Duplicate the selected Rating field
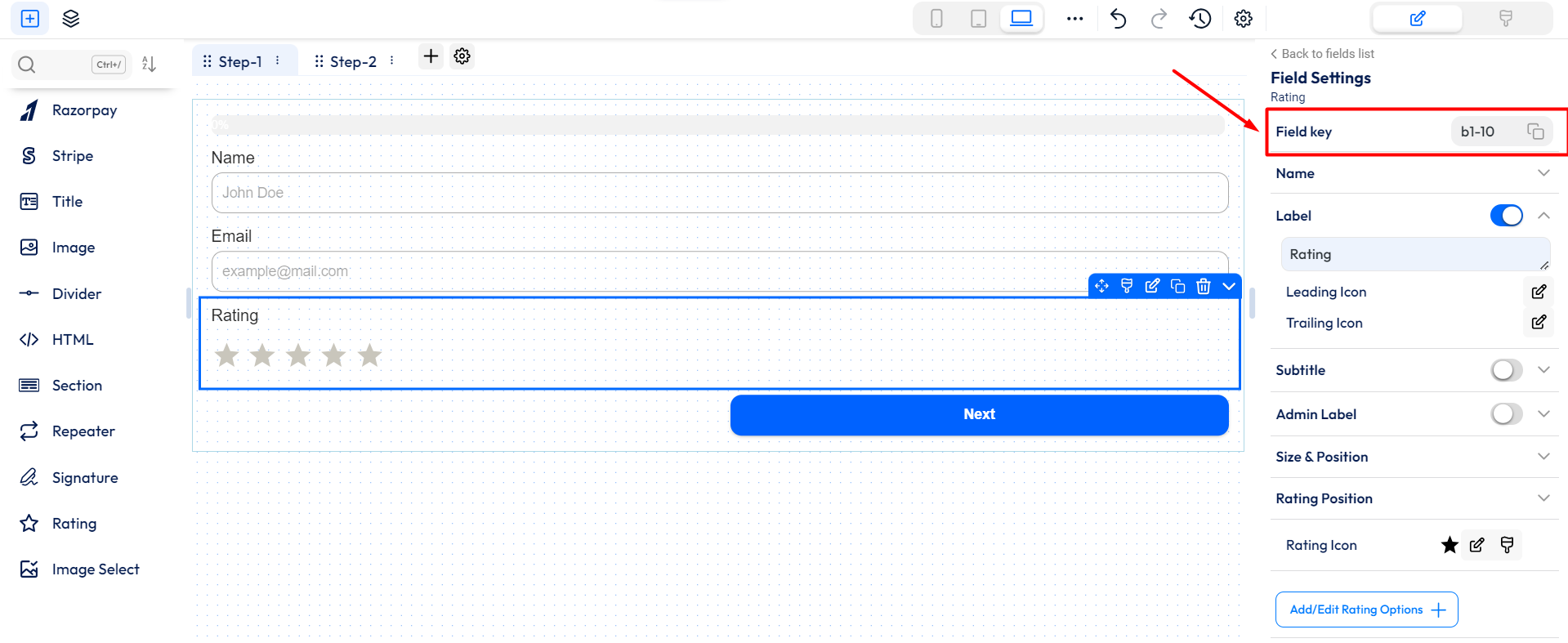 pyautogui.click(x=1177, y=286)
